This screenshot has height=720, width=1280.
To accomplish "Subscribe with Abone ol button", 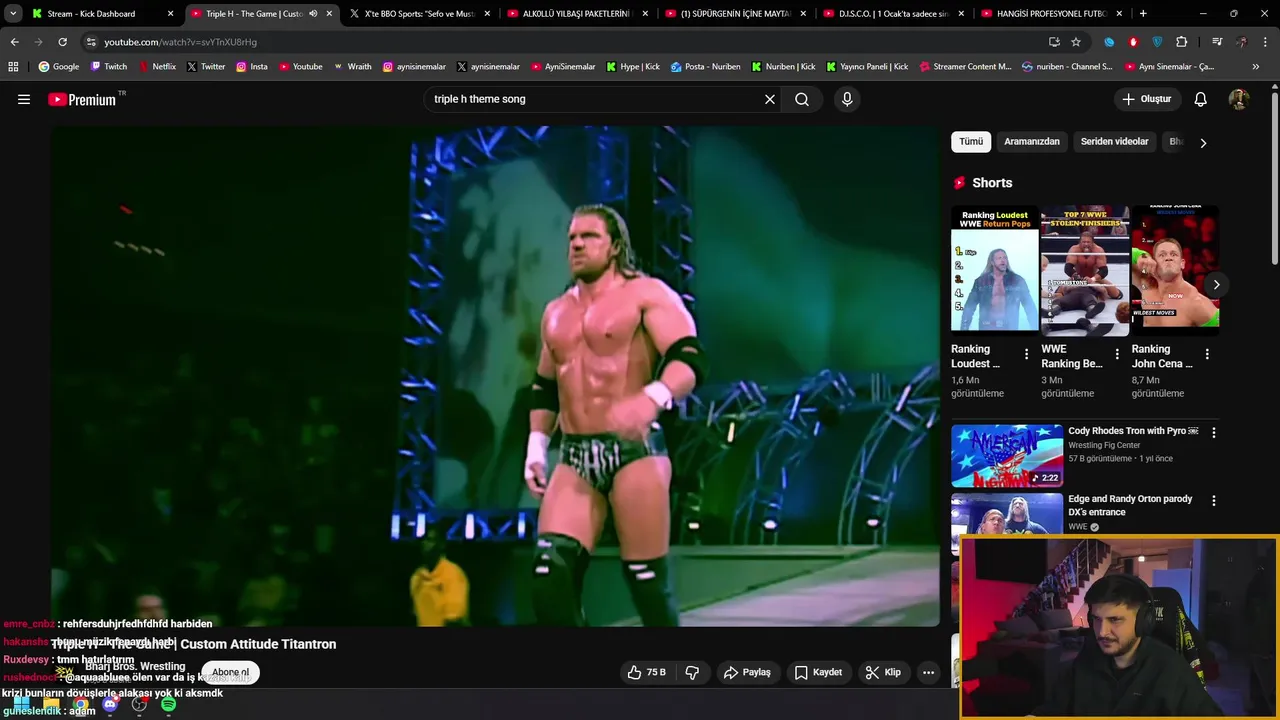I will pos(230,672).
